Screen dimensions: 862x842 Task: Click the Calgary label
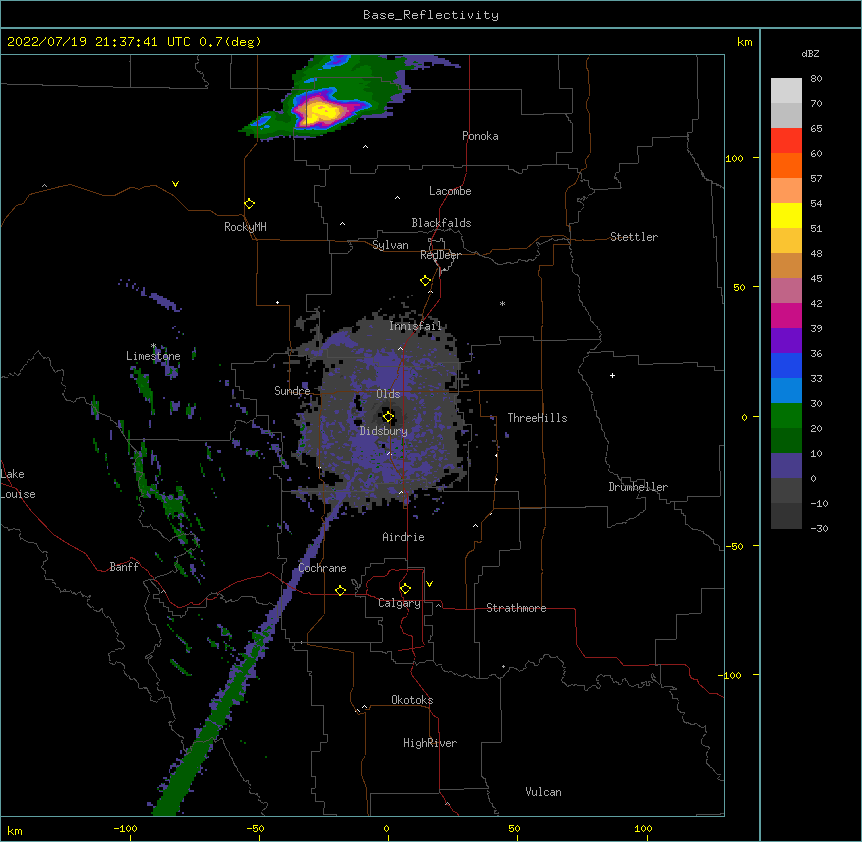pos(399,603)
